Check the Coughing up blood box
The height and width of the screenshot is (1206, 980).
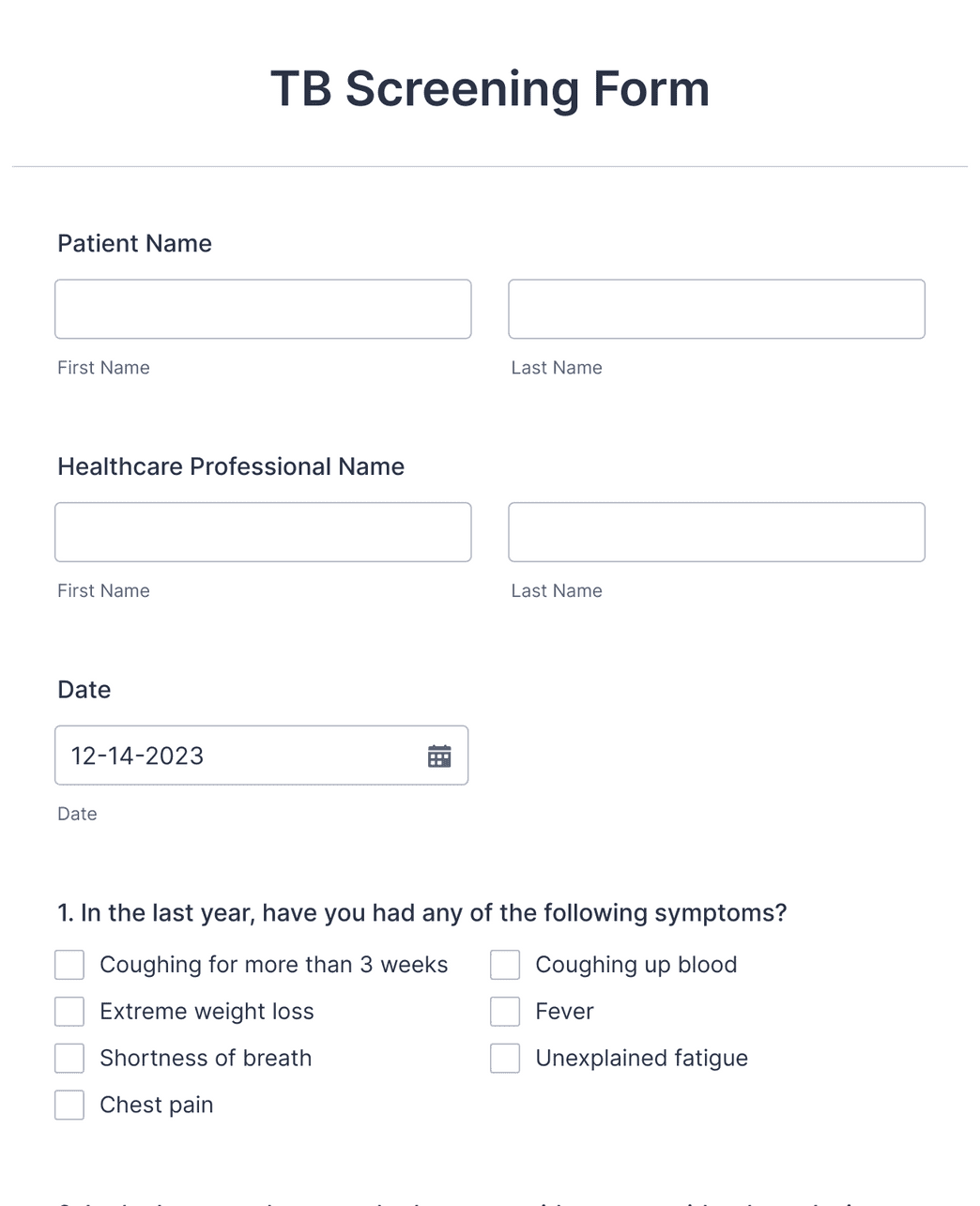(505, 965)
